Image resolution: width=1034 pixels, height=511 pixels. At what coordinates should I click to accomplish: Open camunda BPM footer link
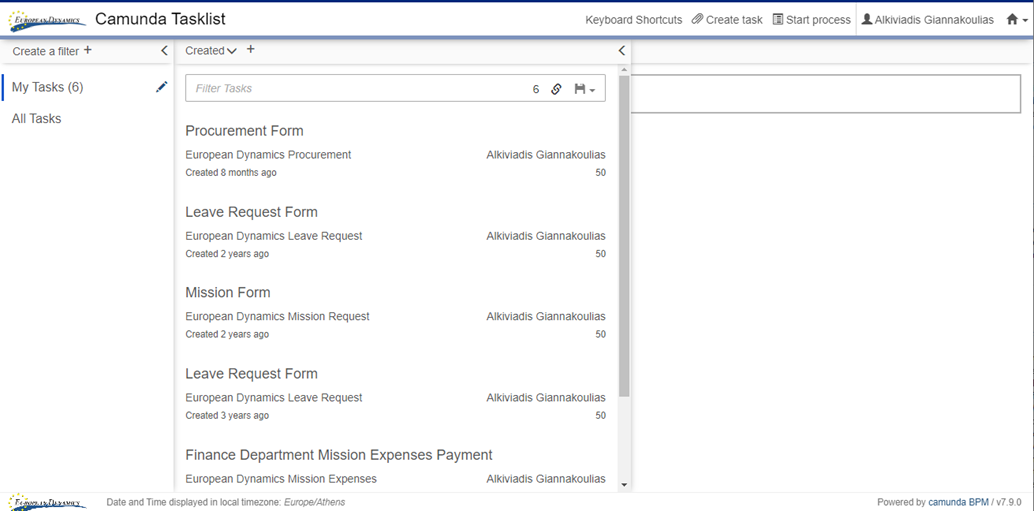coord(958,502)
